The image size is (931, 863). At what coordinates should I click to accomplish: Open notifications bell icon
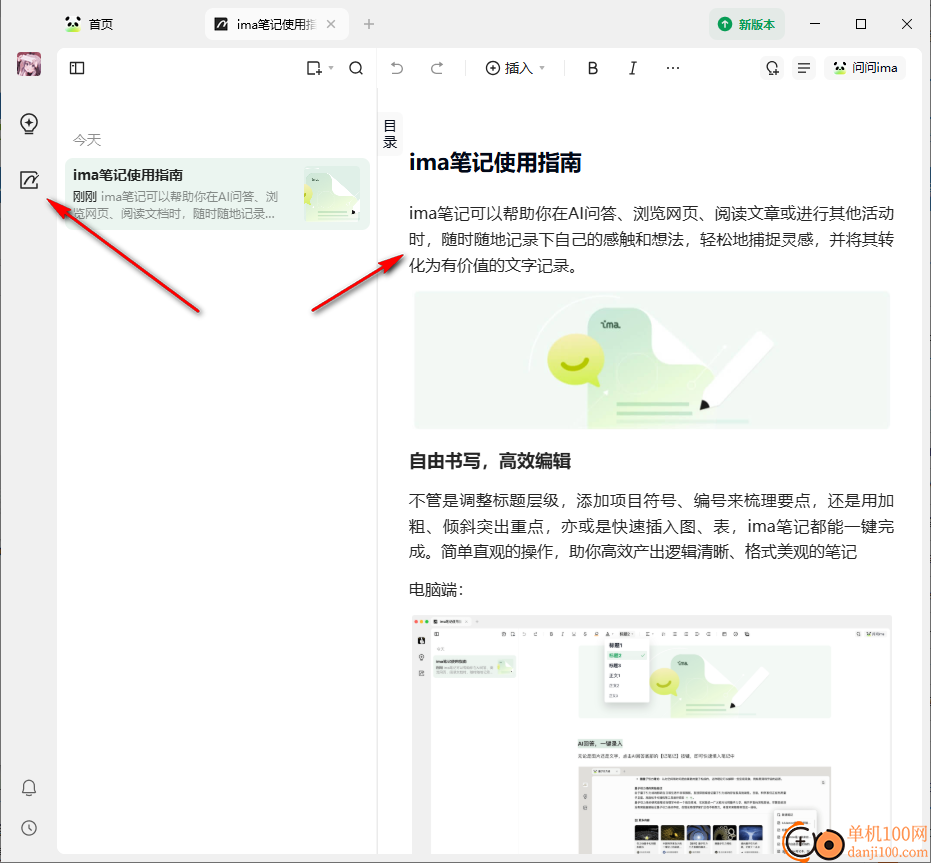coord(28,788)
